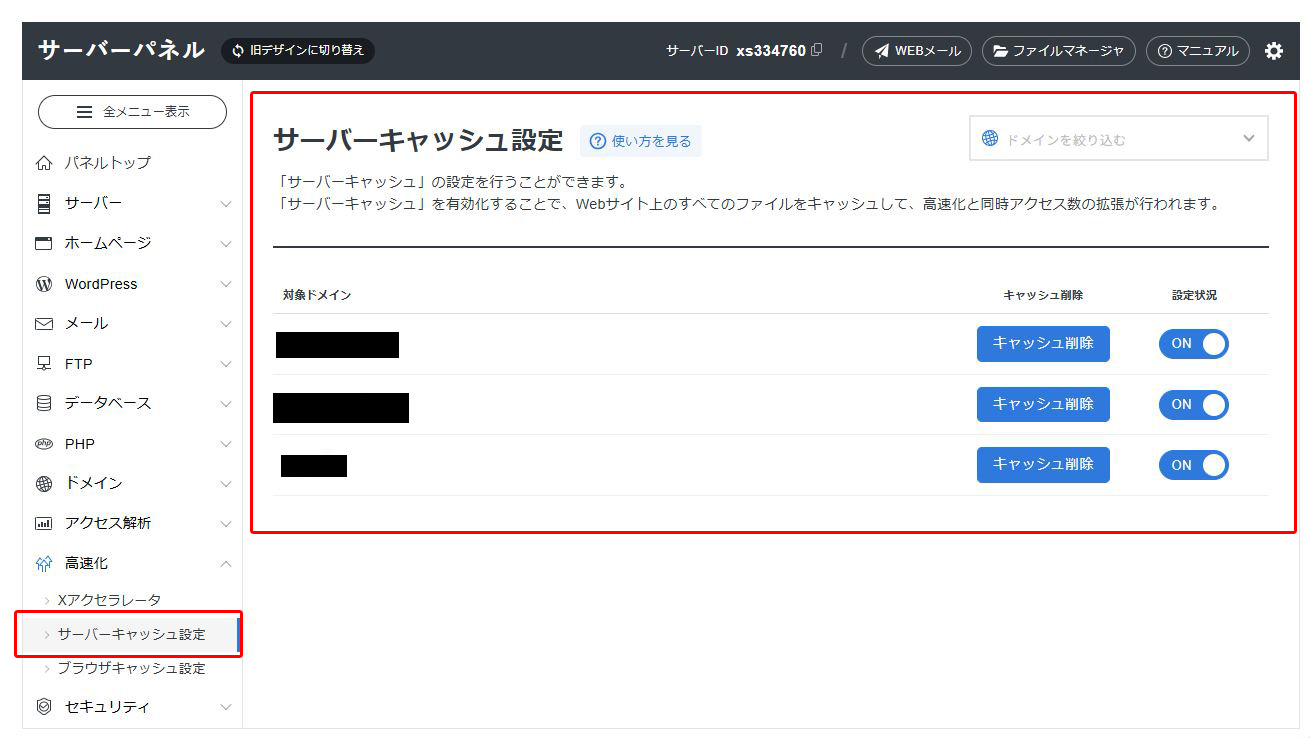Select サーバーキャッシュ設定 in sidebar

tap(129, 635)
